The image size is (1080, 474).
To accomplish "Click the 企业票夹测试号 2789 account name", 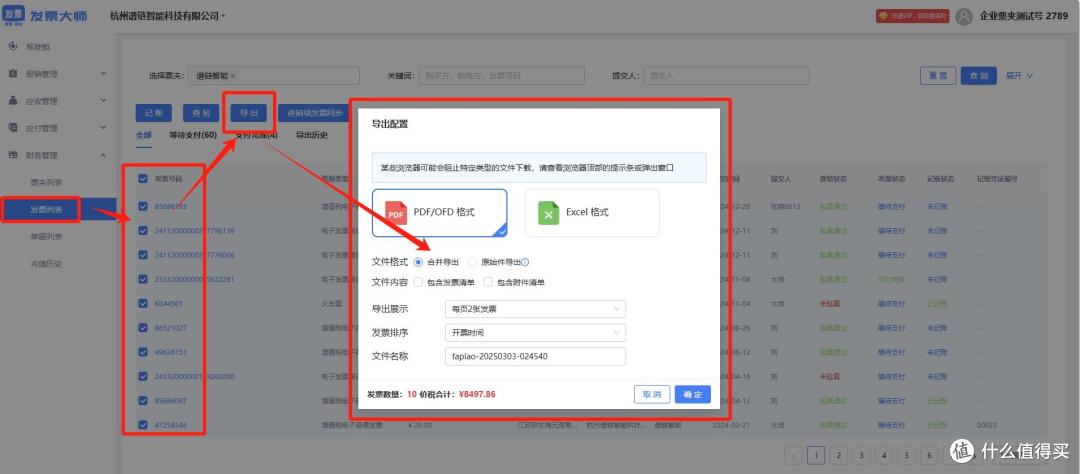I will click(1024, 16).
